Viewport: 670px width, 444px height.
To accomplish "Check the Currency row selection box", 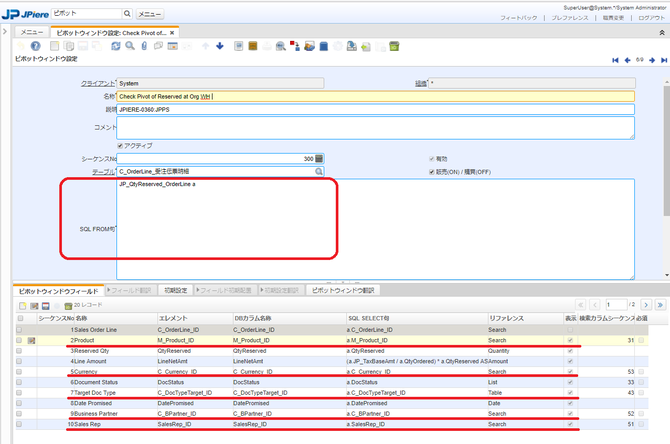I will click(19, 372).
